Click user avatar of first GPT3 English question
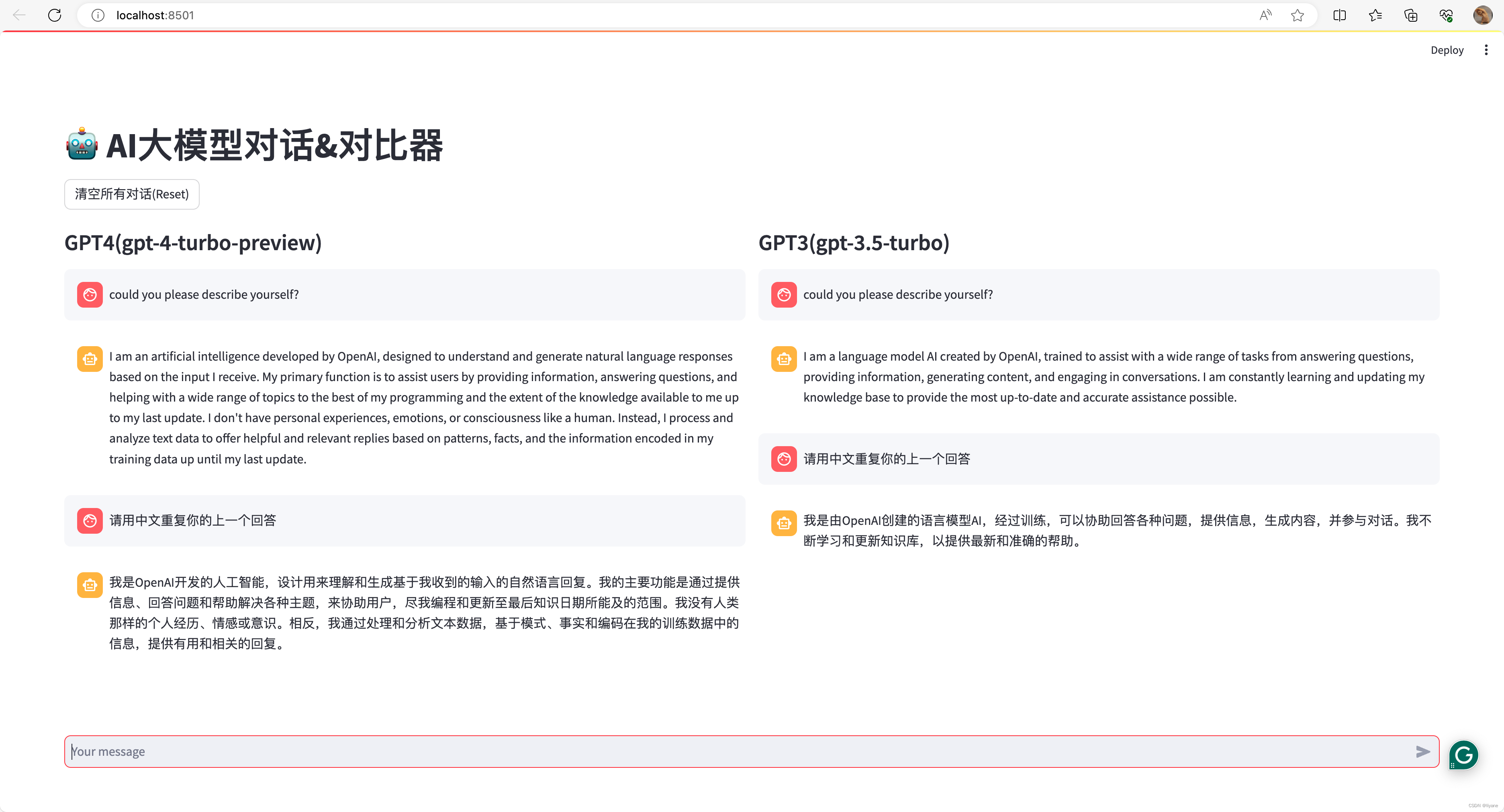Screen dimensions: 1504x812 (784, 295)
